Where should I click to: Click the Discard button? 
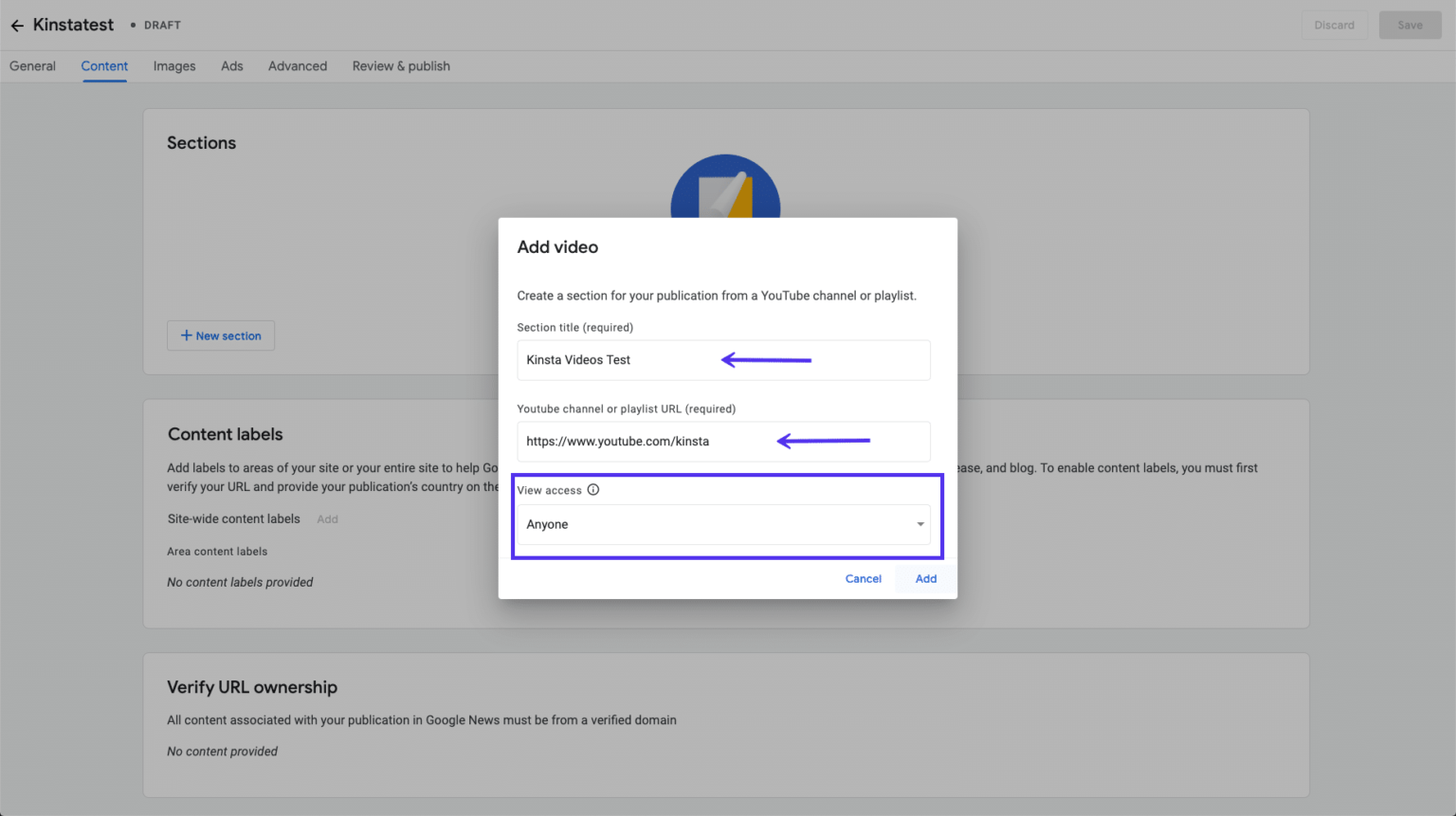[1334, 25]
